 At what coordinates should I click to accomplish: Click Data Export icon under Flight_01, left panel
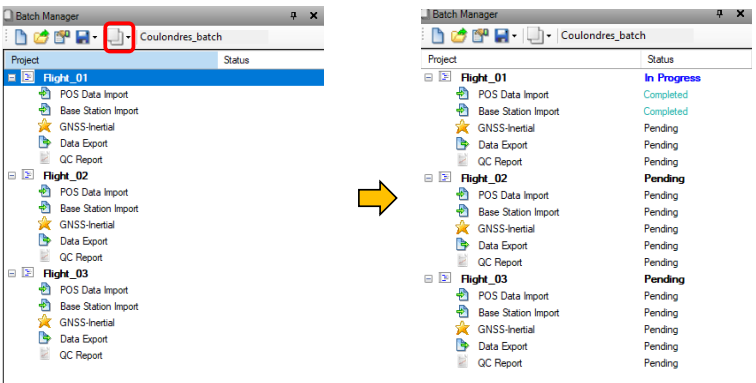[x=45, y=143]
